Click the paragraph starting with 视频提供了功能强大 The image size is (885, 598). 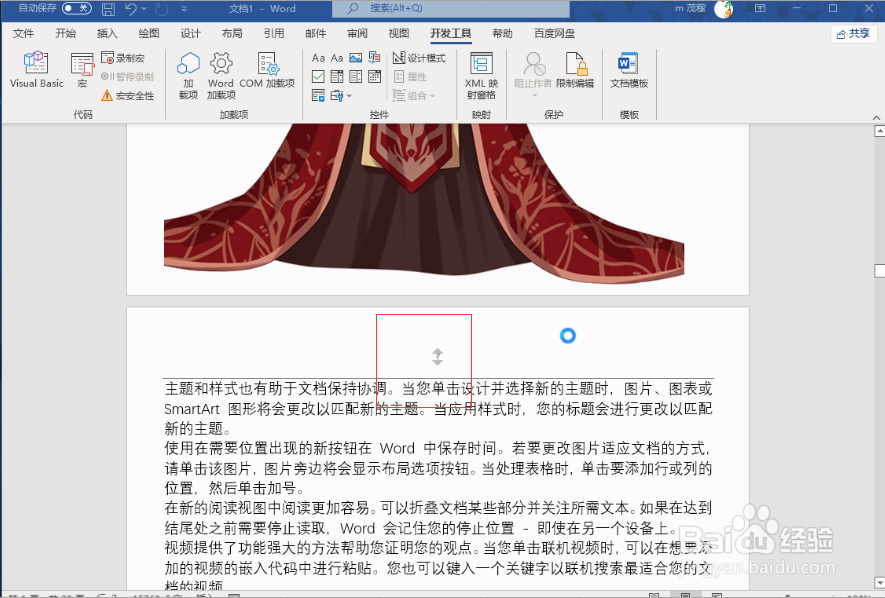point(439,565)
